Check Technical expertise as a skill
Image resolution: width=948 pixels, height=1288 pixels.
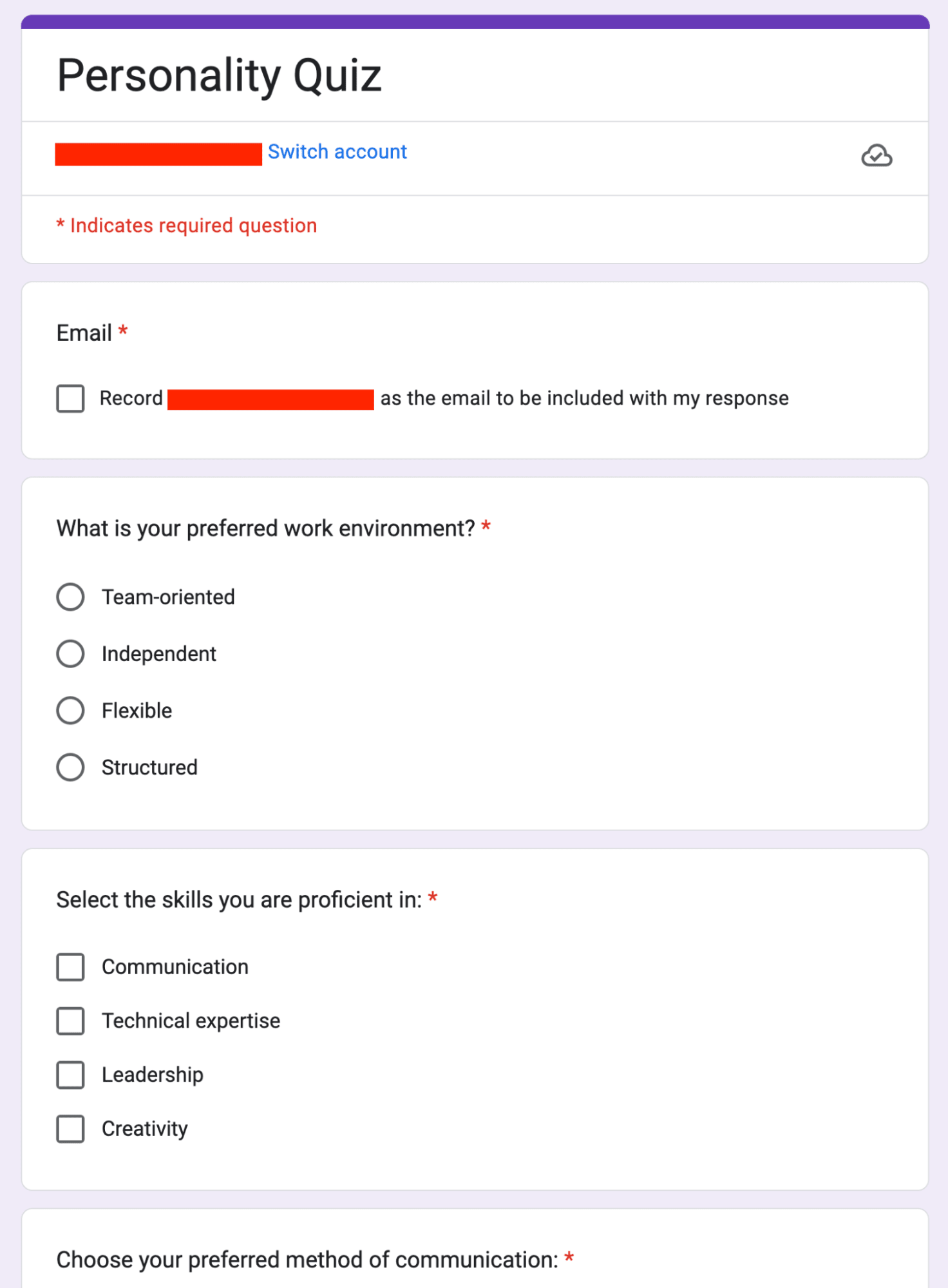tap(70, 1021)
